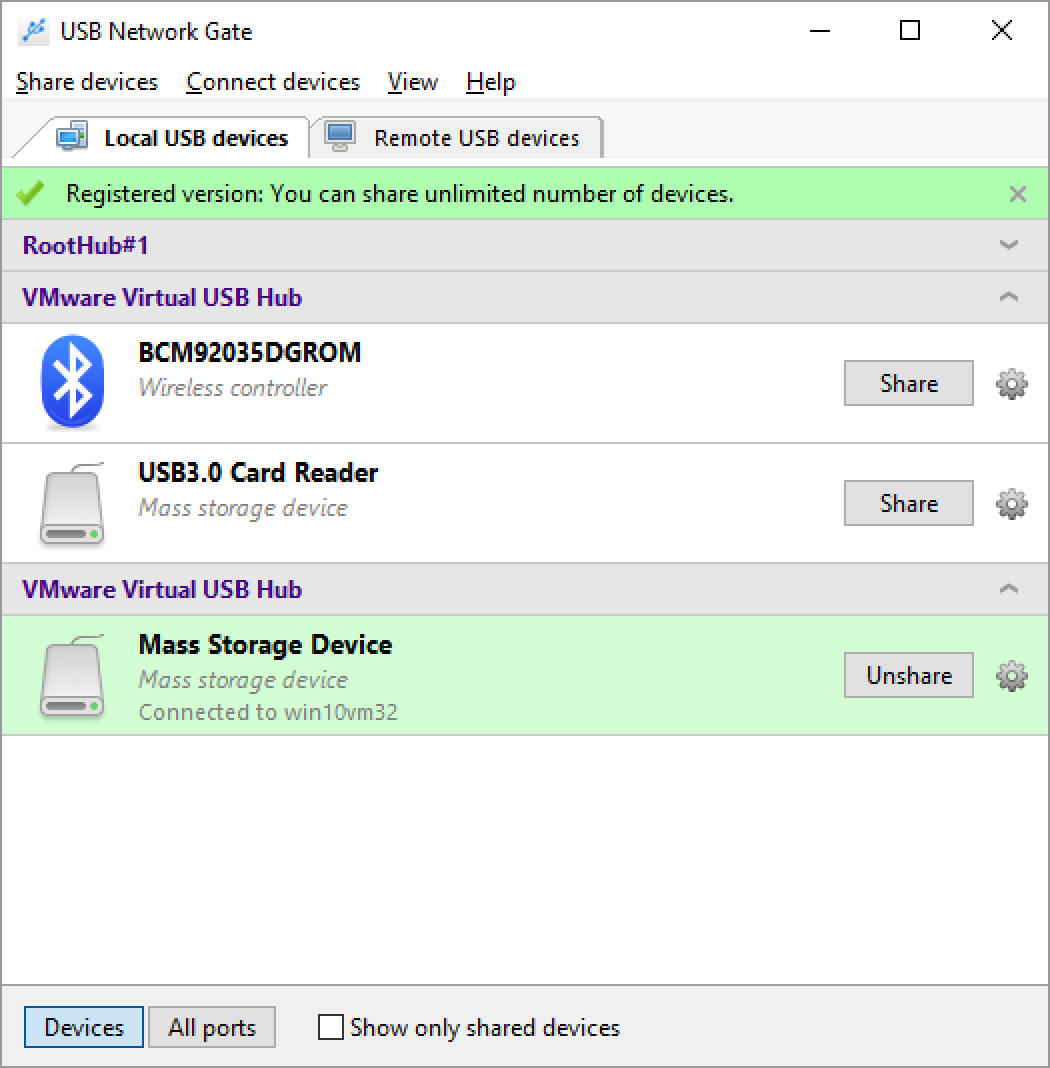Click the USB3.0 Card Reader device icon
This screenshot has width=1050, height=1068.
pyautogui.click(x=72, y=503)
